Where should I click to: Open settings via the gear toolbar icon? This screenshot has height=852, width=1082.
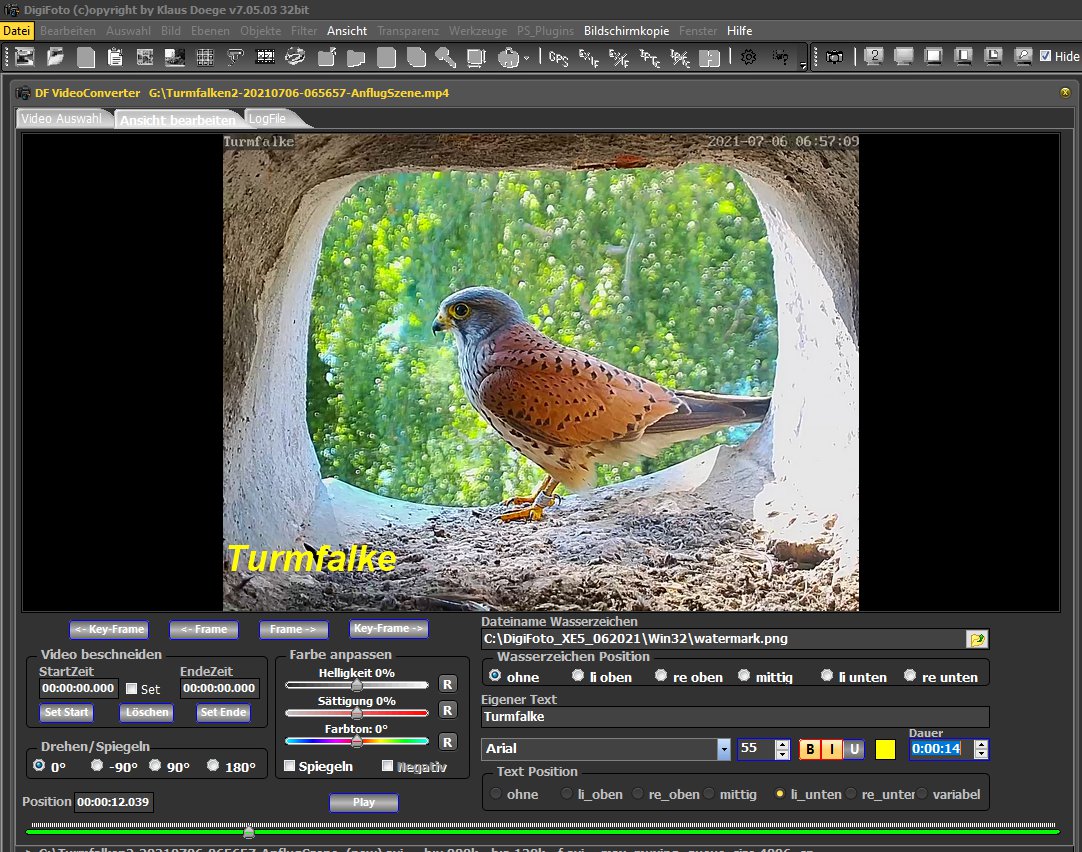point(748,57)
